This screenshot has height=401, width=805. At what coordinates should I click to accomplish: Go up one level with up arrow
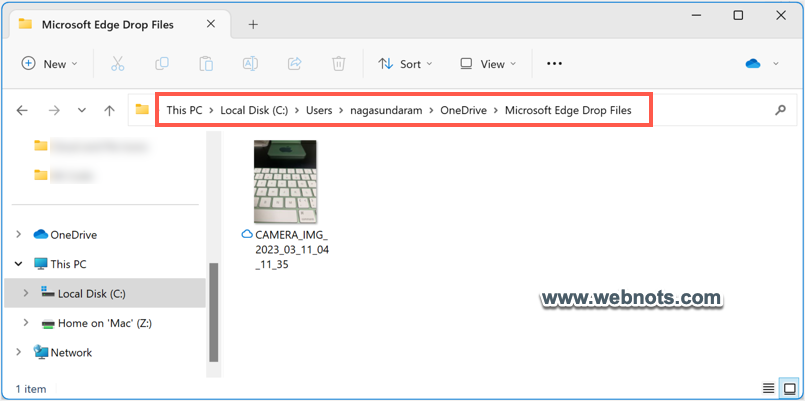tap(109, 110)
